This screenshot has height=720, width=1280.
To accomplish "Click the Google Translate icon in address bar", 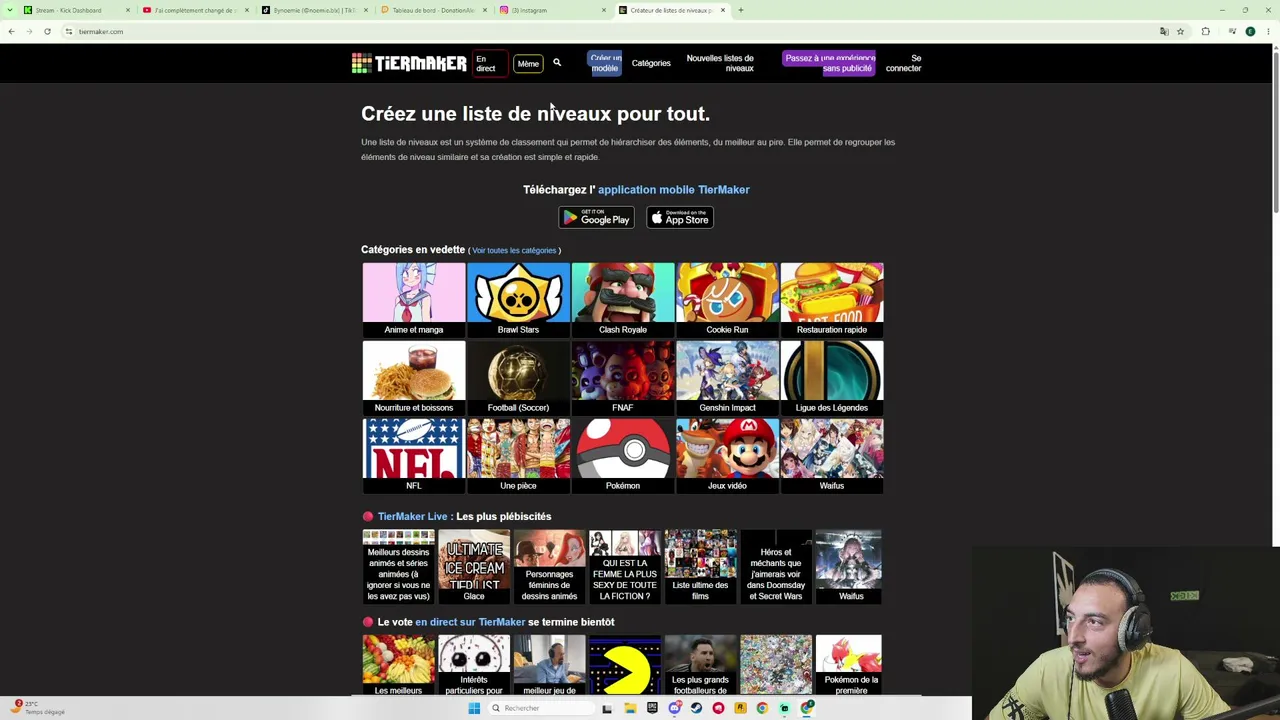I will click(1164, 31).
